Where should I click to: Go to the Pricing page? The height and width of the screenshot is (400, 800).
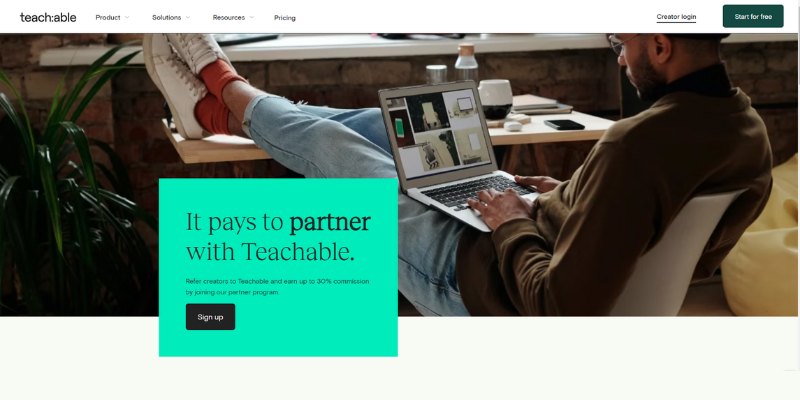(x=285, y=18)
